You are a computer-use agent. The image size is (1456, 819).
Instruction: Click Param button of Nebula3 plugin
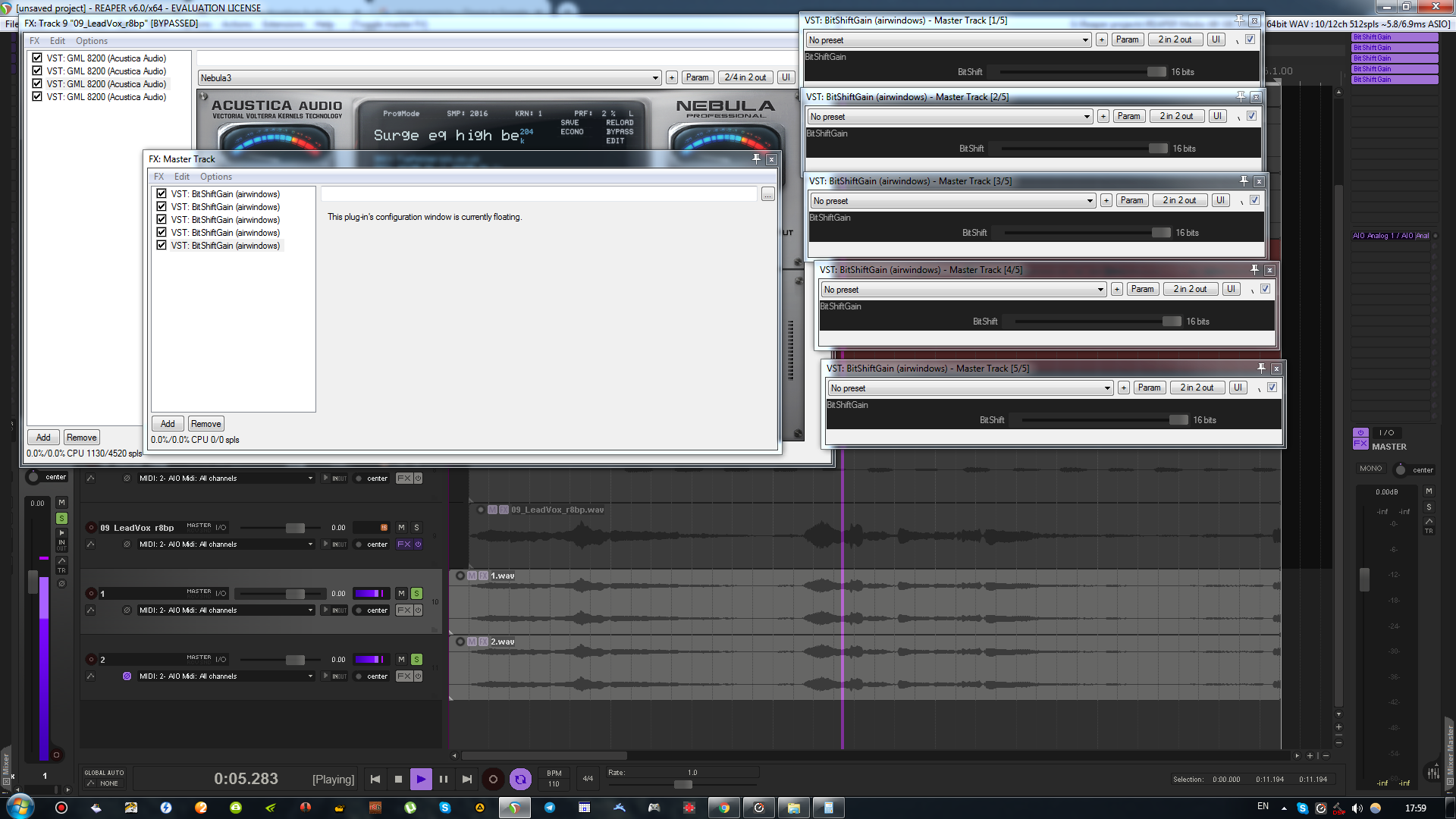tap(697, 77)
